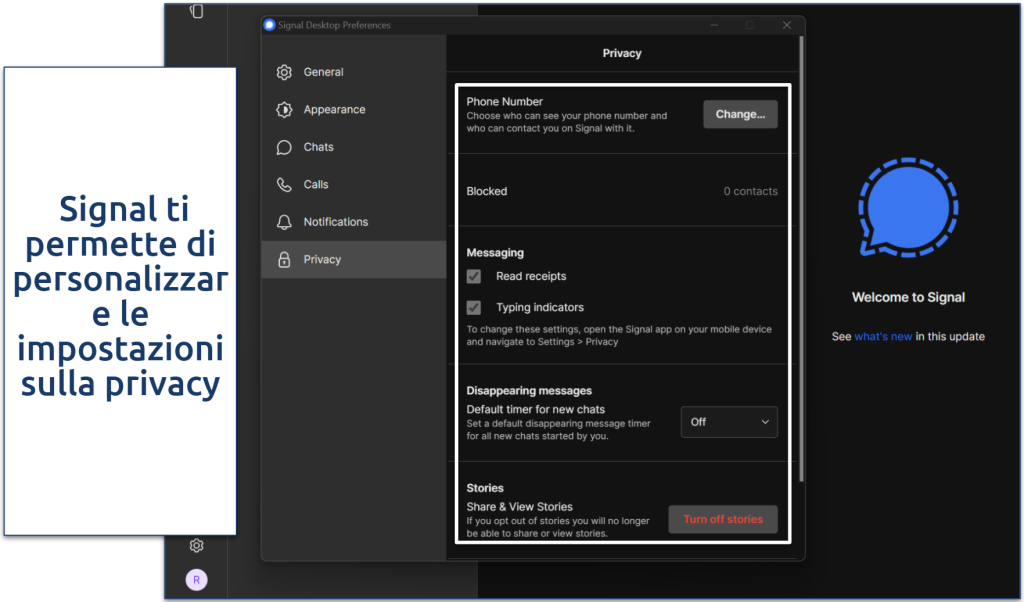Image resolution: width=1024 pixels, height=602 pixels.
Task: Select the Appearance menu label
Action: click(334, 110)
